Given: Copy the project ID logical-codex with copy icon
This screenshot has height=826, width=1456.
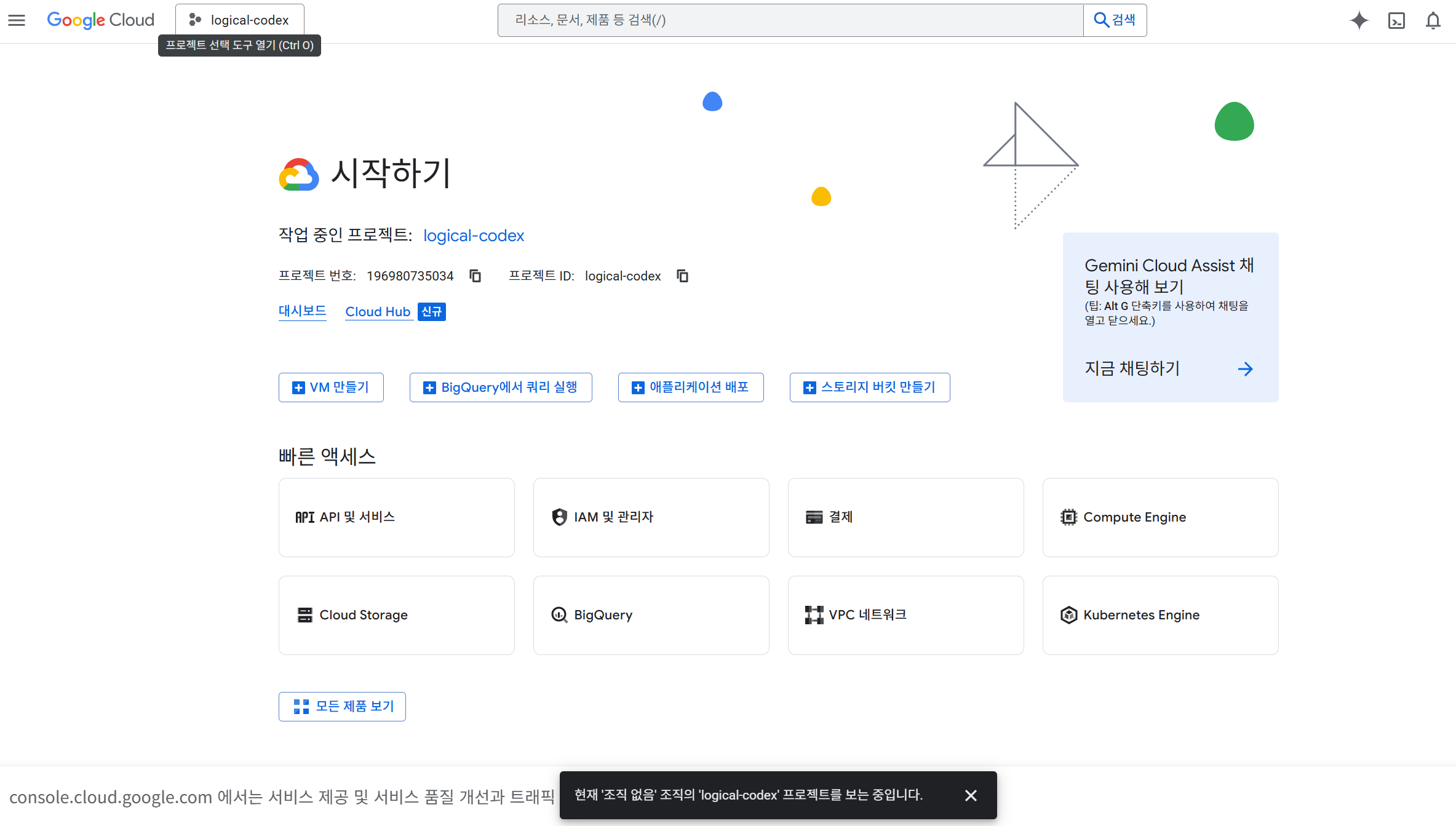Looking at the screenshot, I should (682, 276).
